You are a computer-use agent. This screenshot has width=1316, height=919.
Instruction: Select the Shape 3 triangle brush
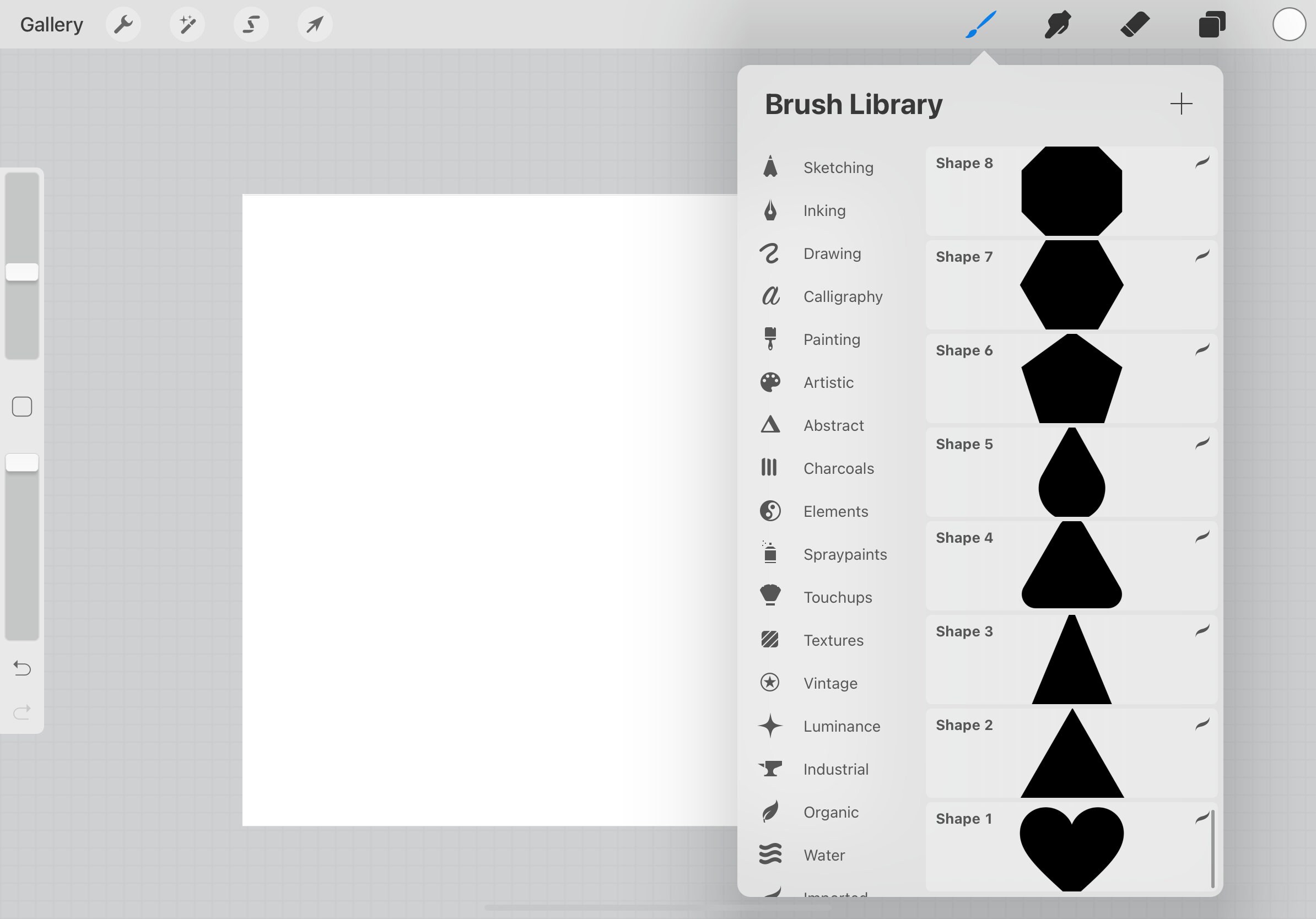1071,659
